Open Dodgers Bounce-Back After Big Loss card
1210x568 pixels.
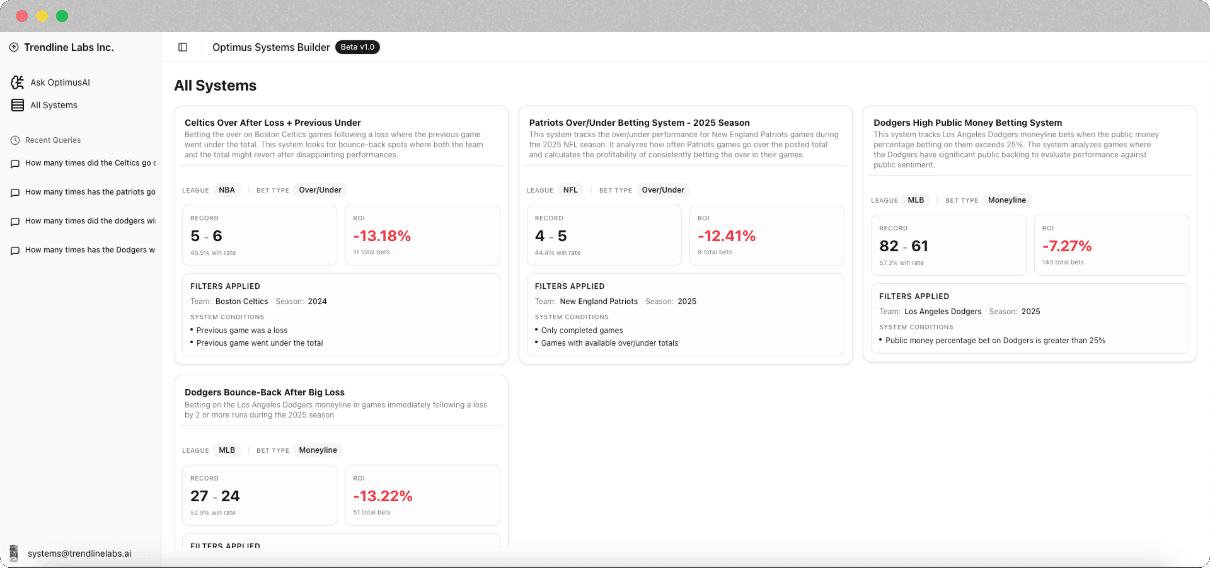[258, 392]
